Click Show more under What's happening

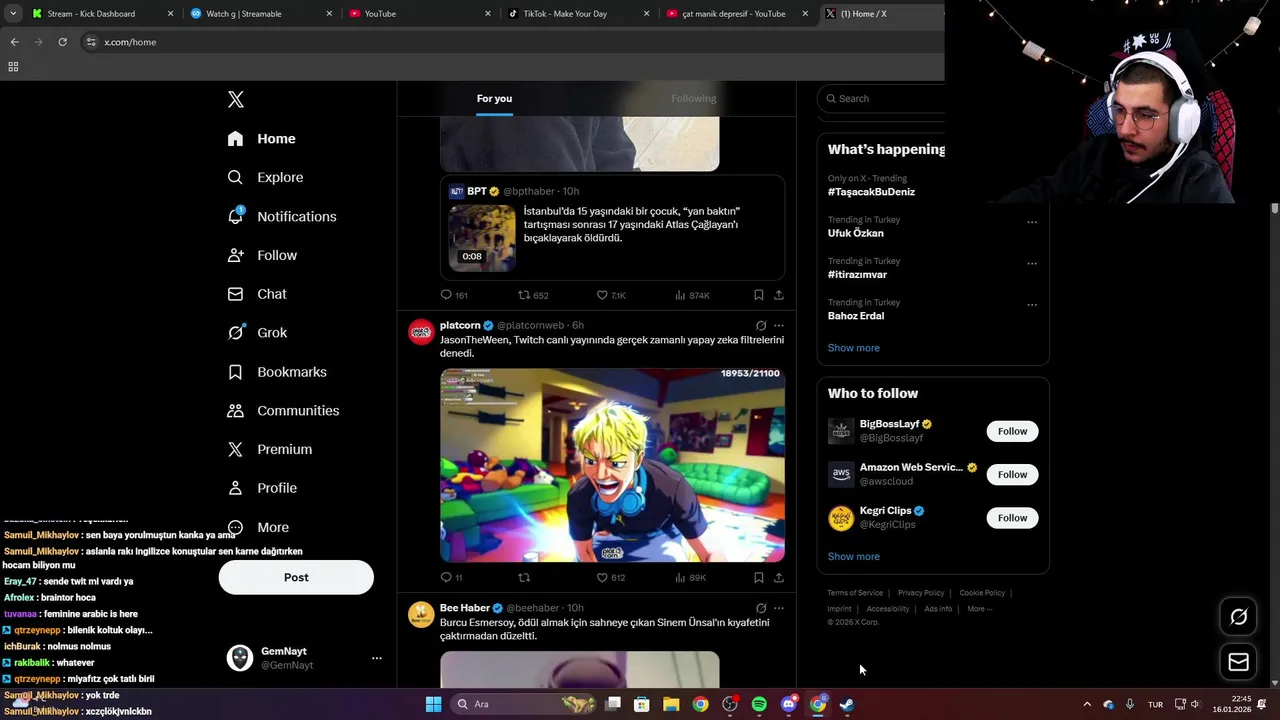tap(854, 348)
